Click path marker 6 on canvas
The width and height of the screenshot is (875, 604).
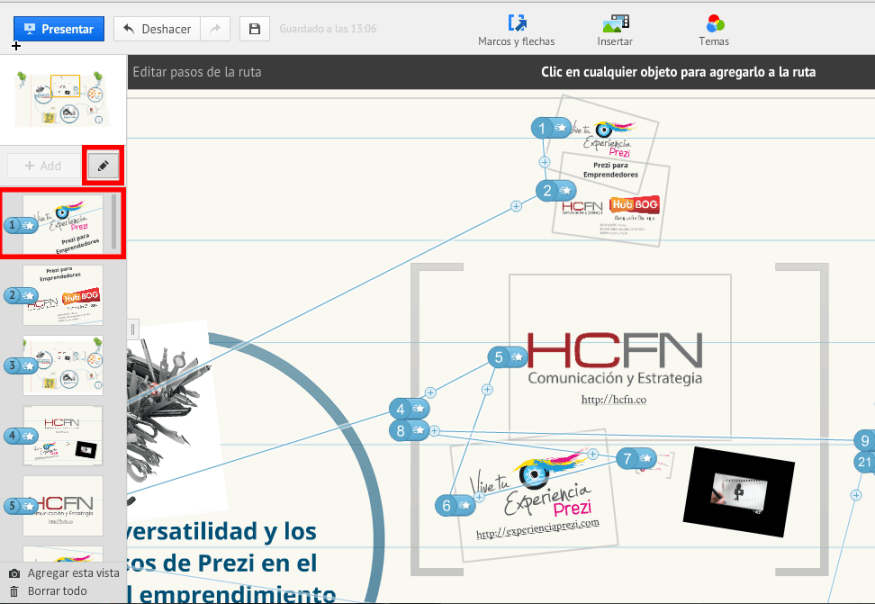tap(455, 506)
